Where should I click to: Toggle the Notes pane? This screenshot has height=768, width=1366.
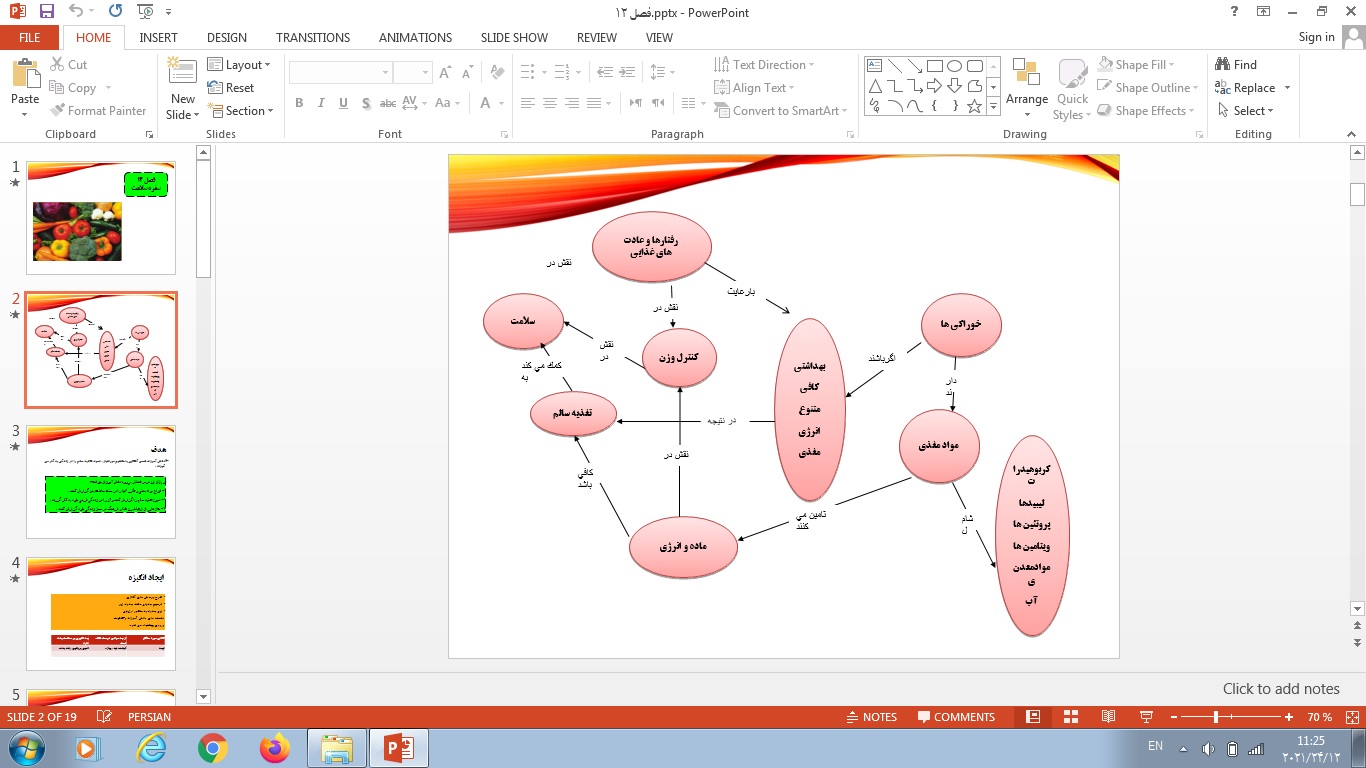pyautogui.click(x=870, y=717)
